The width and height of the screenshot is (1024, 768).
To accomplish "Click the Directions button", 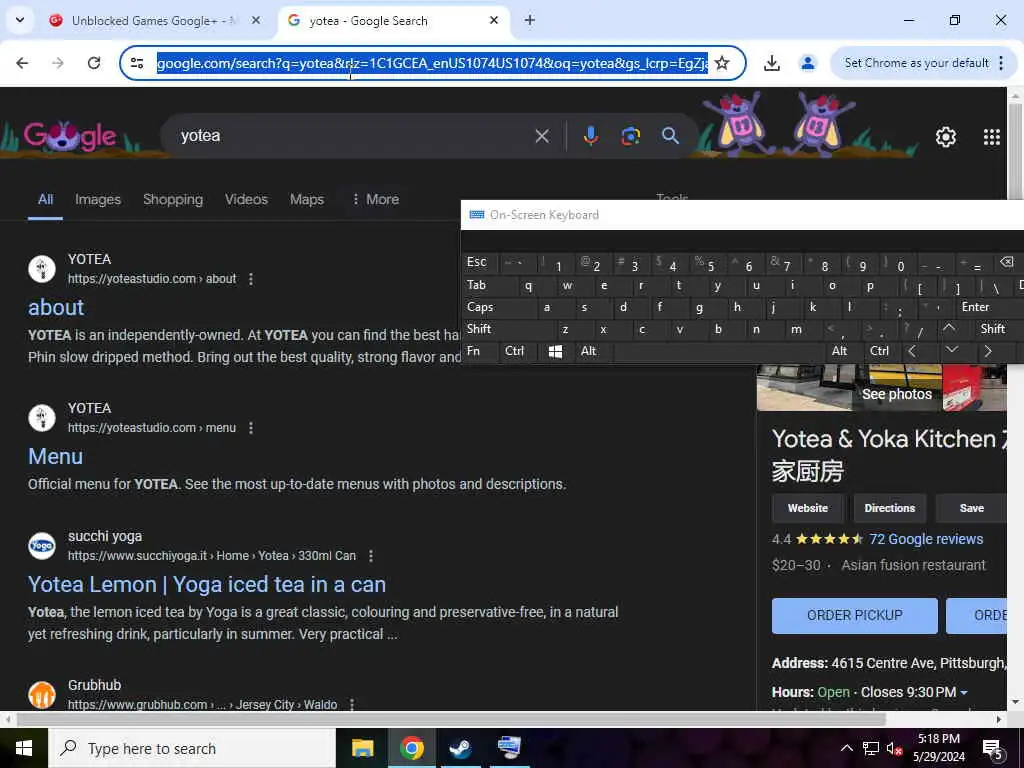I will point(889,508).
